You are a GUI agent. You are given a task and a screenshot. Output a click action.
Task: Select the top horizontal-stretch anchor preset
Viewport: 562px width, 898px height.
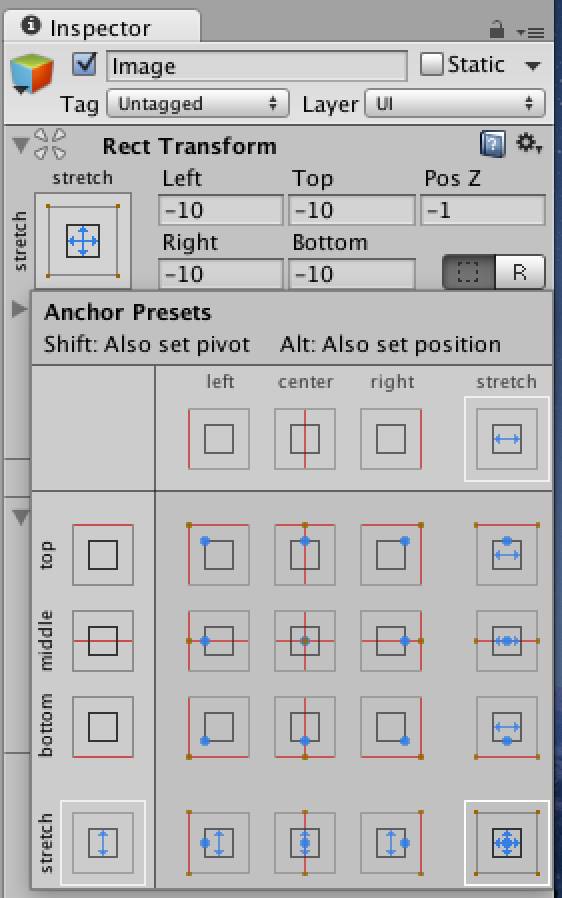click(506, 554)
